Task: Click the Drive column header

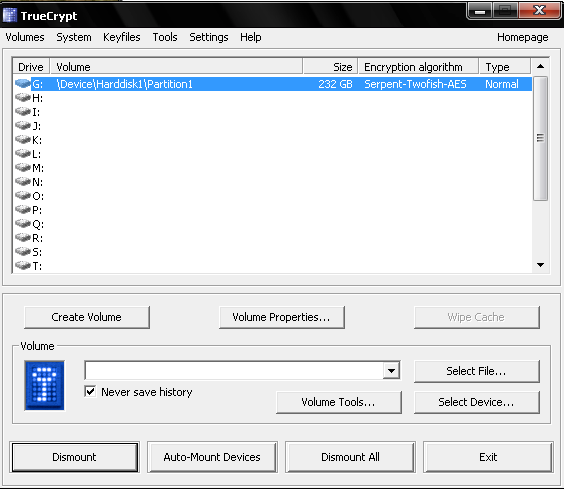Action: (x=31, y=67)
